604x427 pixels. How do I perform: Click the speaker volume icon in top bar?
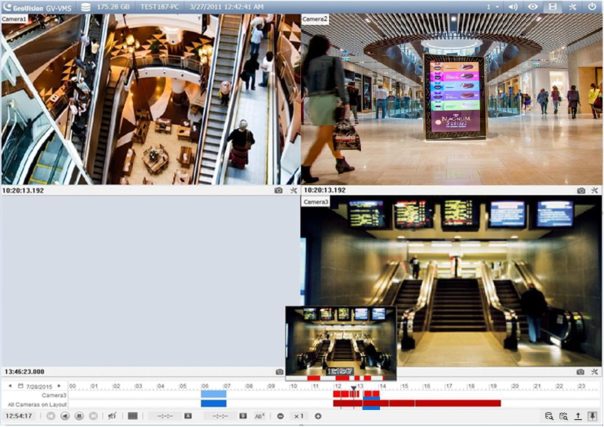coord(513,6)
